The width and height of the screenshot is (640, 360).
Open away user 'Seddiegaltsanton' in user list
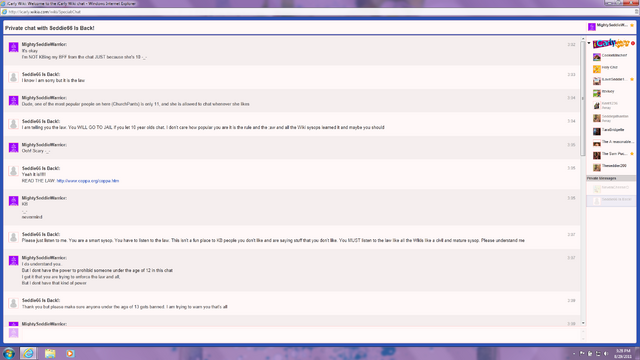pyautogui.click(x=611, y=118)
